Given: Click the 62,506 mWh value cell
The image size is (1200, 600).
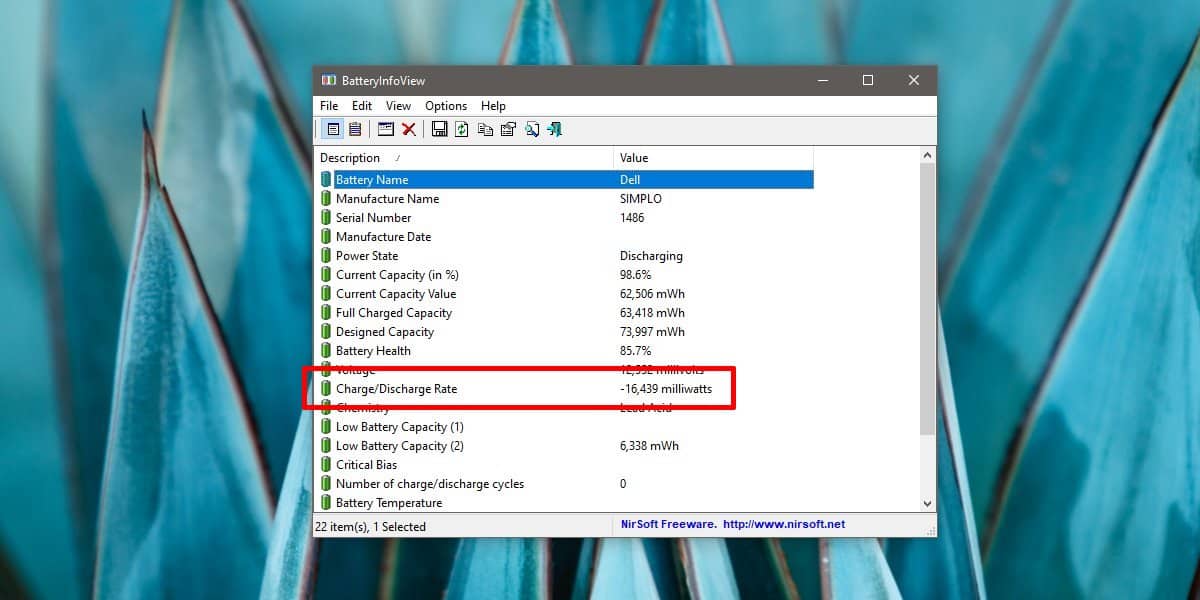Looking at the screenshot, I should (653, 294).
